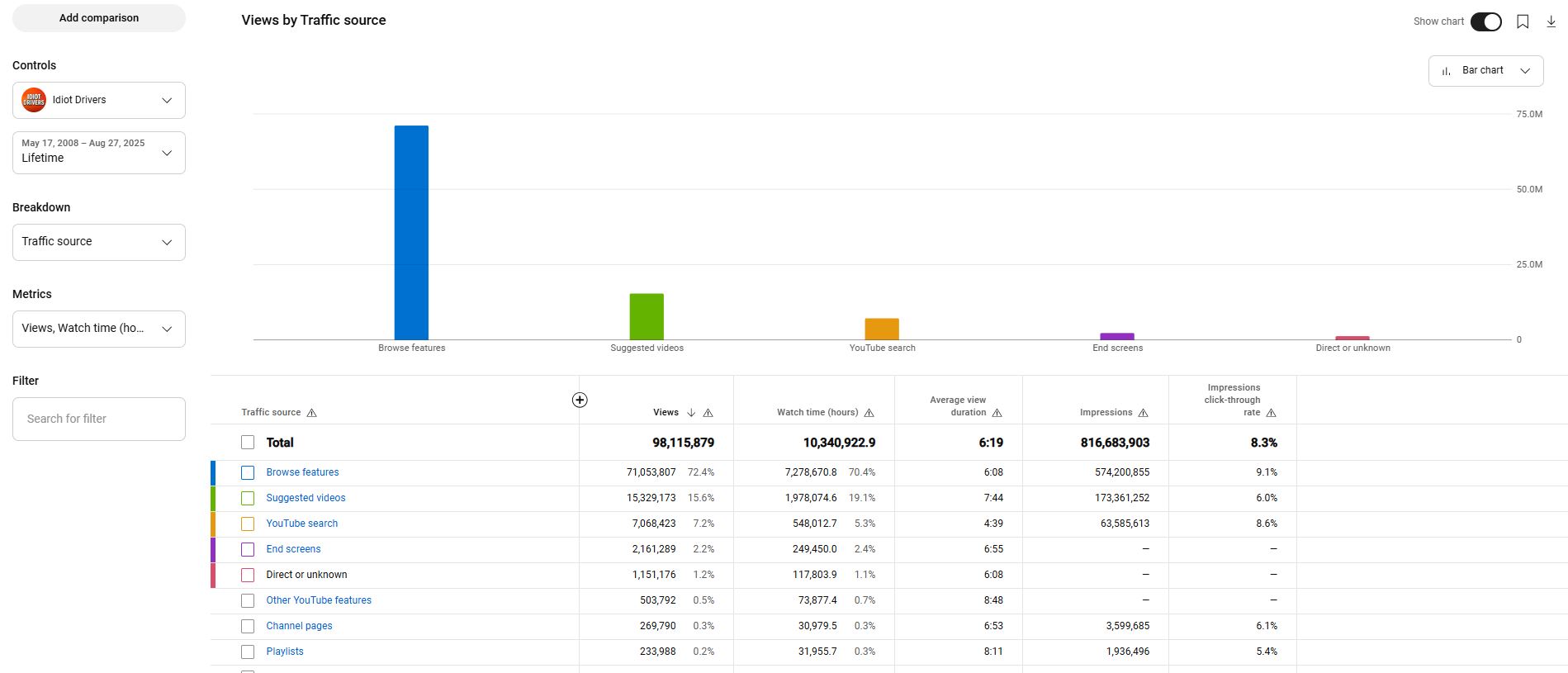Check the Total row checkbox
Image resolution: width=1568 pixels, height=673 pixels.
point(248,443)
